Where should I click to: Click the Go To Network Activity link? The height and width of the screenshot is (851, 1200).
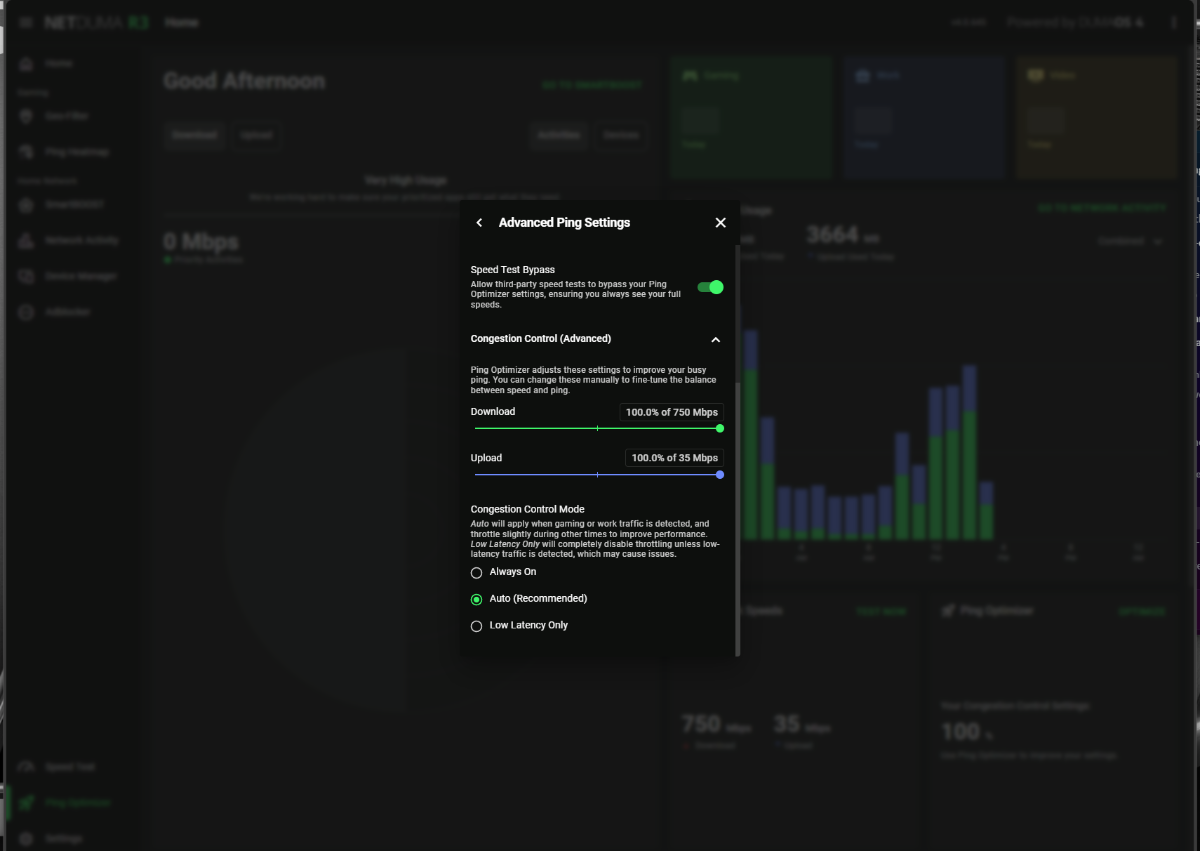coord(1101,208)
